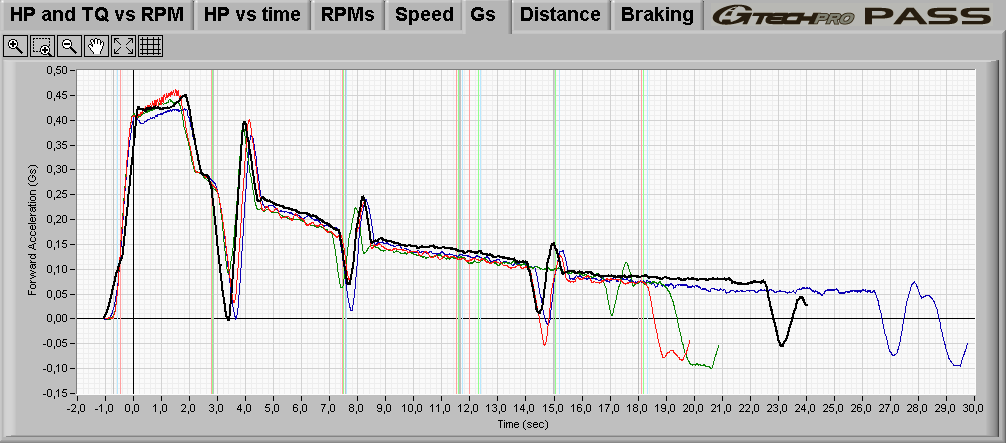Switch to the HP vs time tab
Image resolution: width=1006 pixels, height=443 pixels.
pos(253,15)
